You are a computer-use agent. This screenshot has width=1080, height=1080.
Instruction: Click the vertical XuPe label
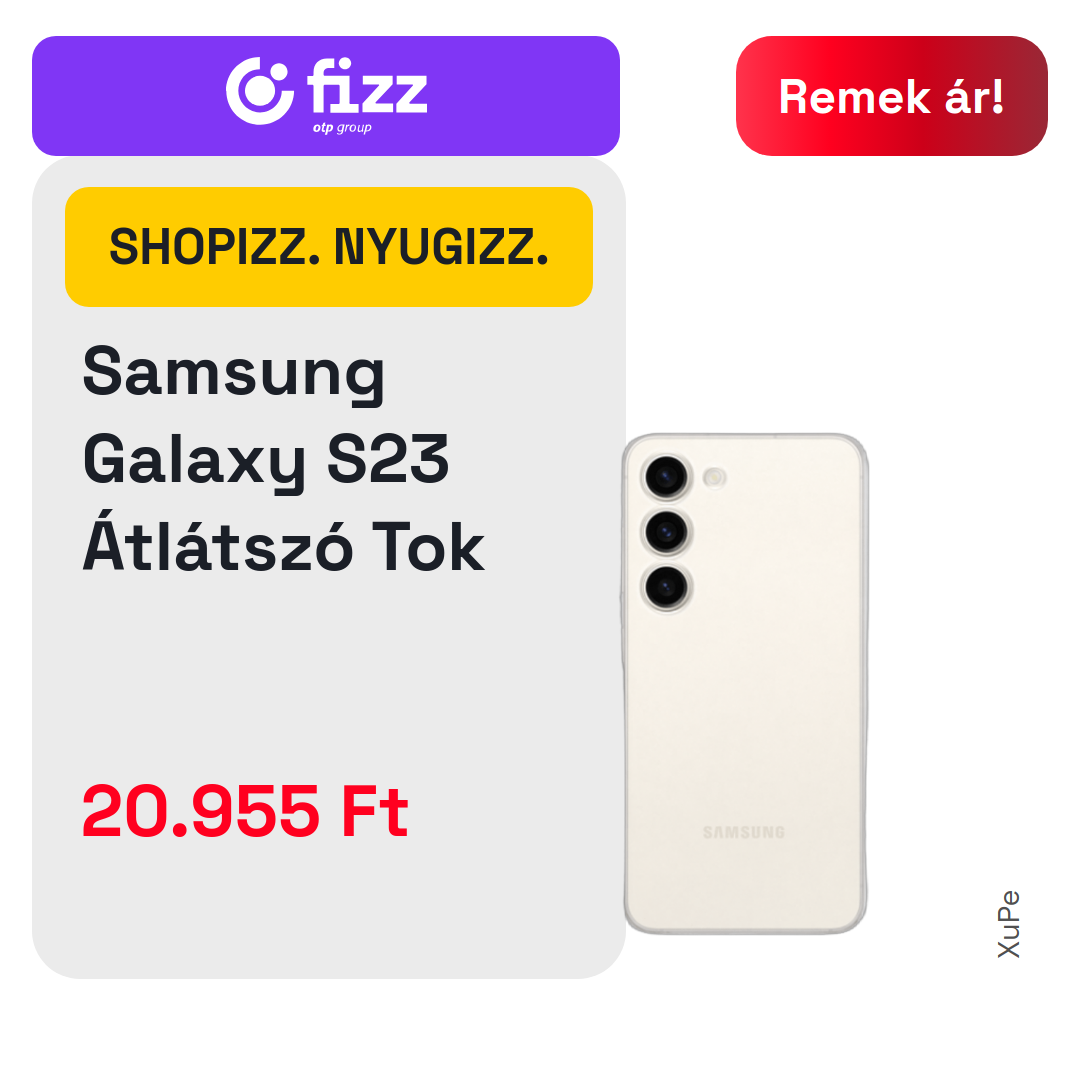tap(1008, 924)
